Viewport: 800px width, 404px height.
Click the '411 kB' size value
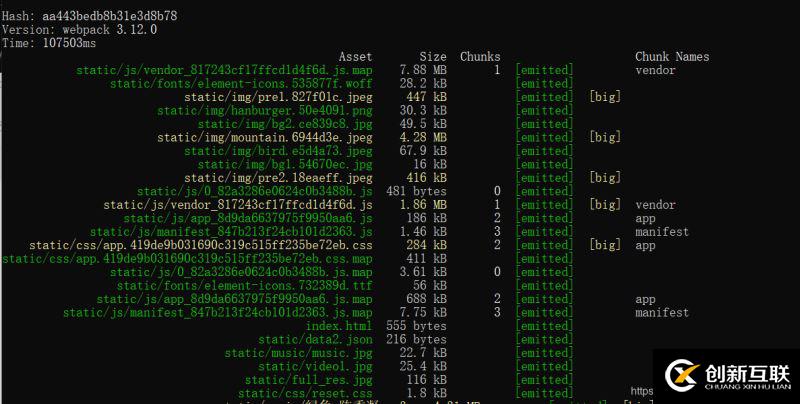tap(427, 259)
